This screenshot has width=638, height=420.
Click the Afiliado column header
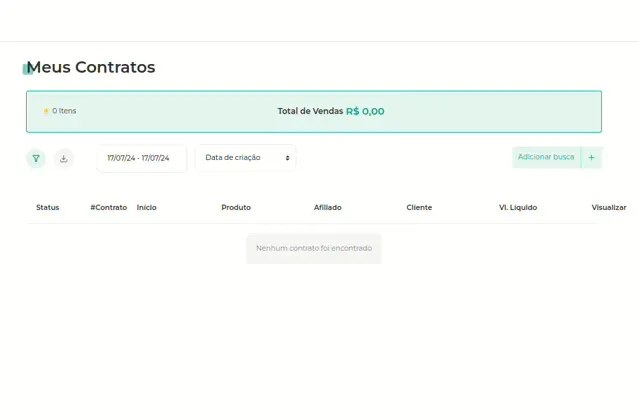point(328,208)
